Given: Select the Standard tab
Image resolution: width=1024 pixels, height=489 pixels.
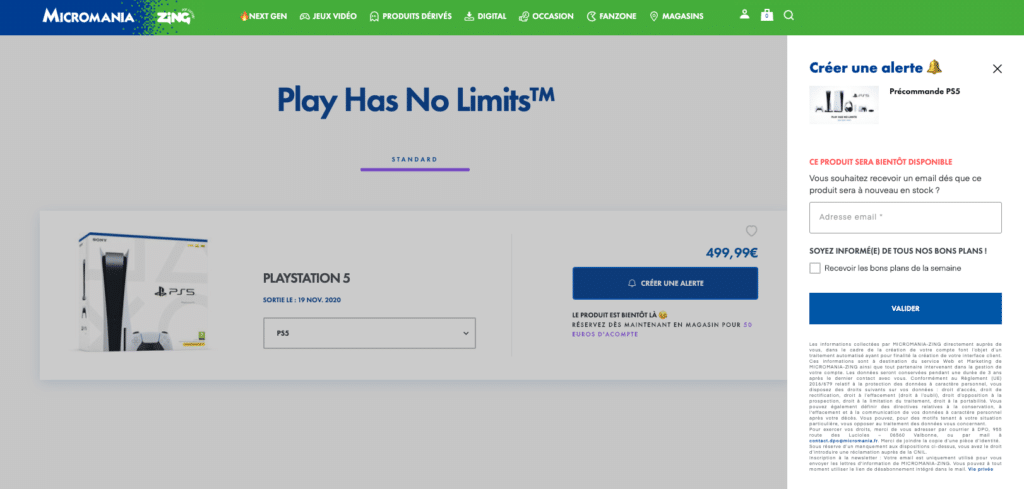Looking at the screenshot, I should pos(414,159).
